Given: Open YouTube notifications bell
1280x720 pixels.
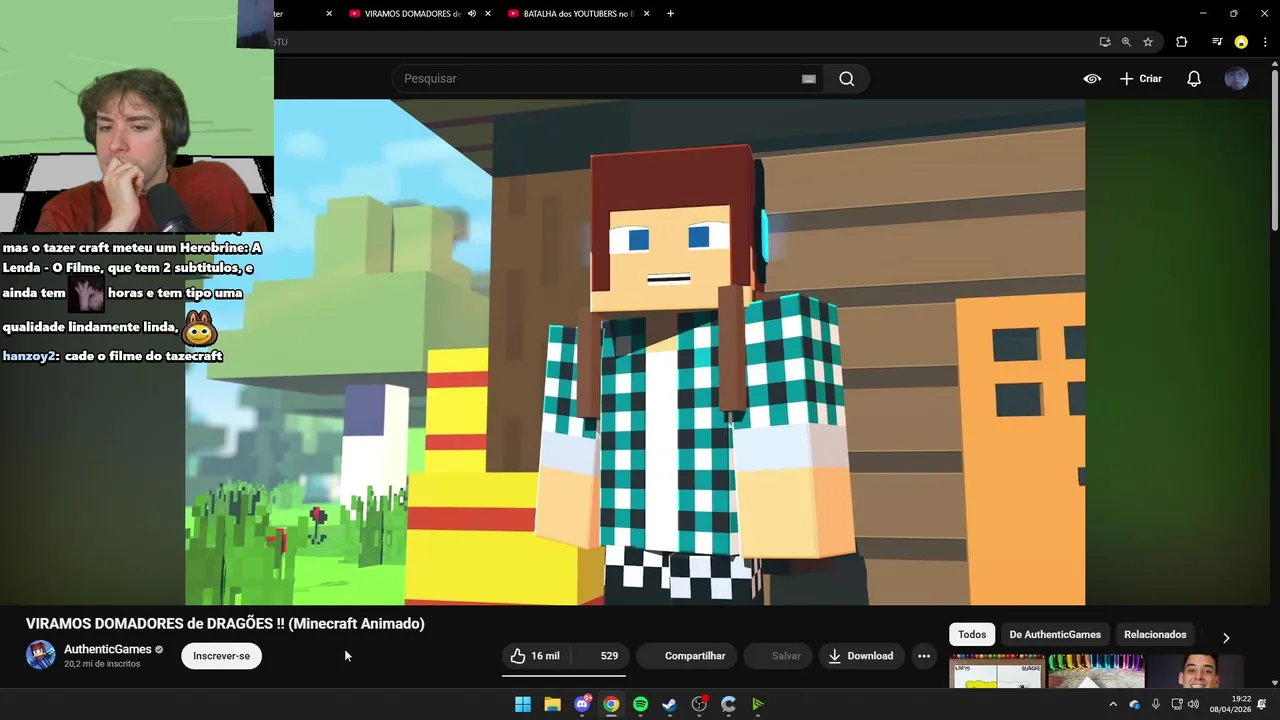Looking at the screenshot, I should click(x=1194, y=79).
